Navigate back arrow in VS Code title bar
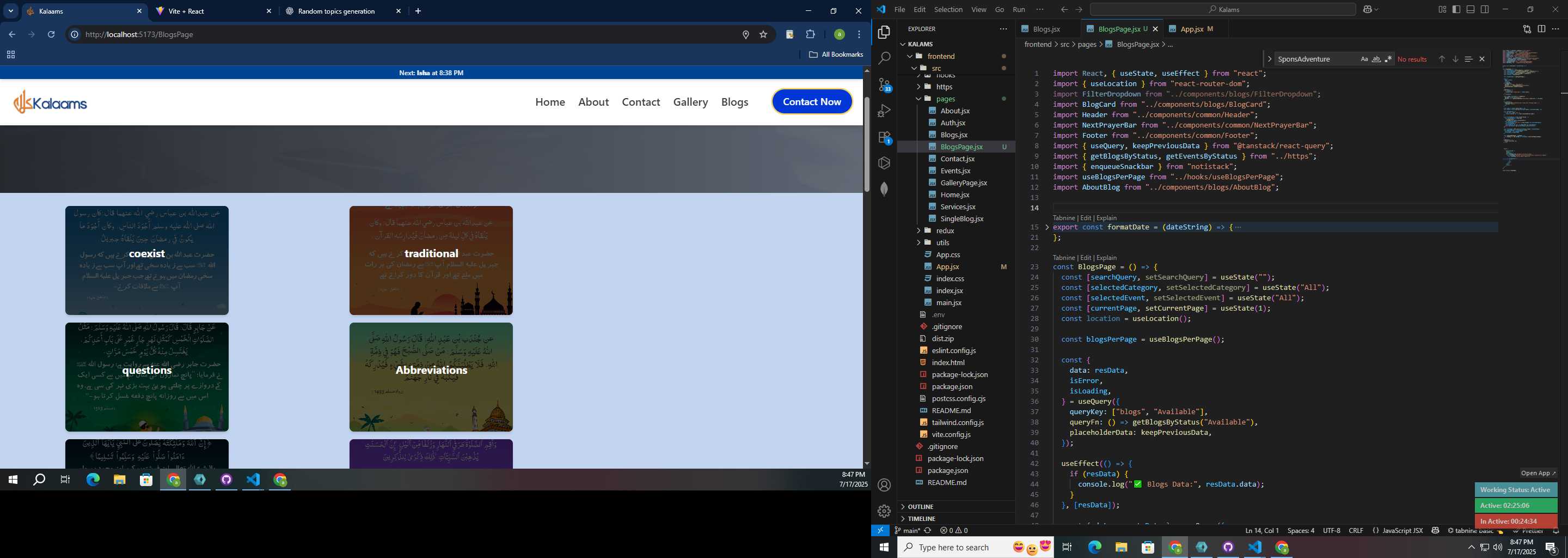 (x=1064, y=9)
